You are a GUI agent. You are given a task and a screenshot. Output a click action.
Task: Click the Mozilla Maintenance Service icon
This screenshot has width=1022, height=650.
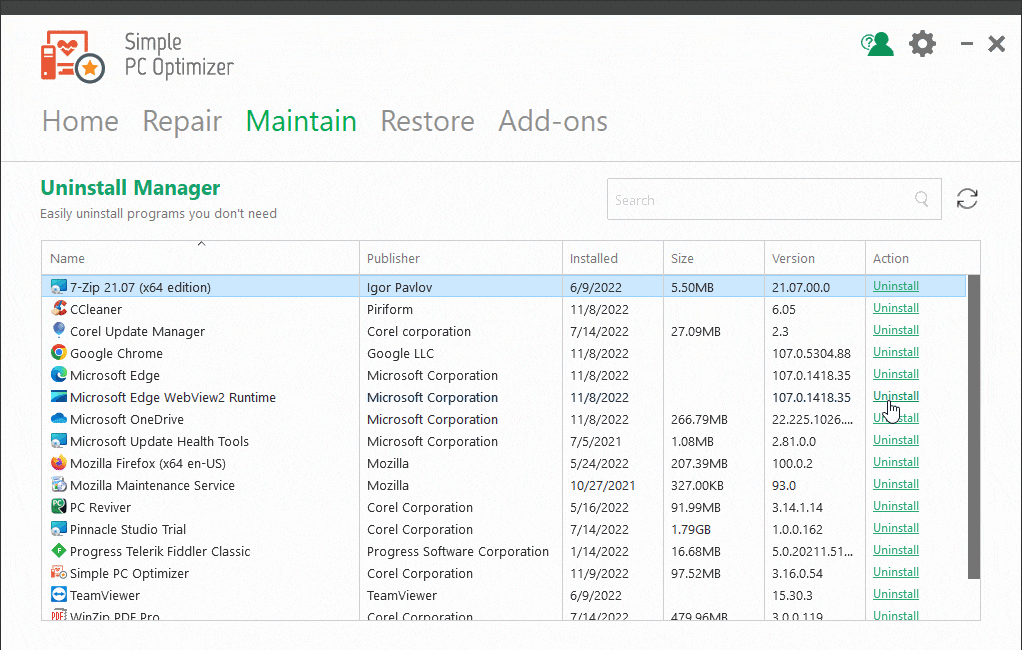59,485
